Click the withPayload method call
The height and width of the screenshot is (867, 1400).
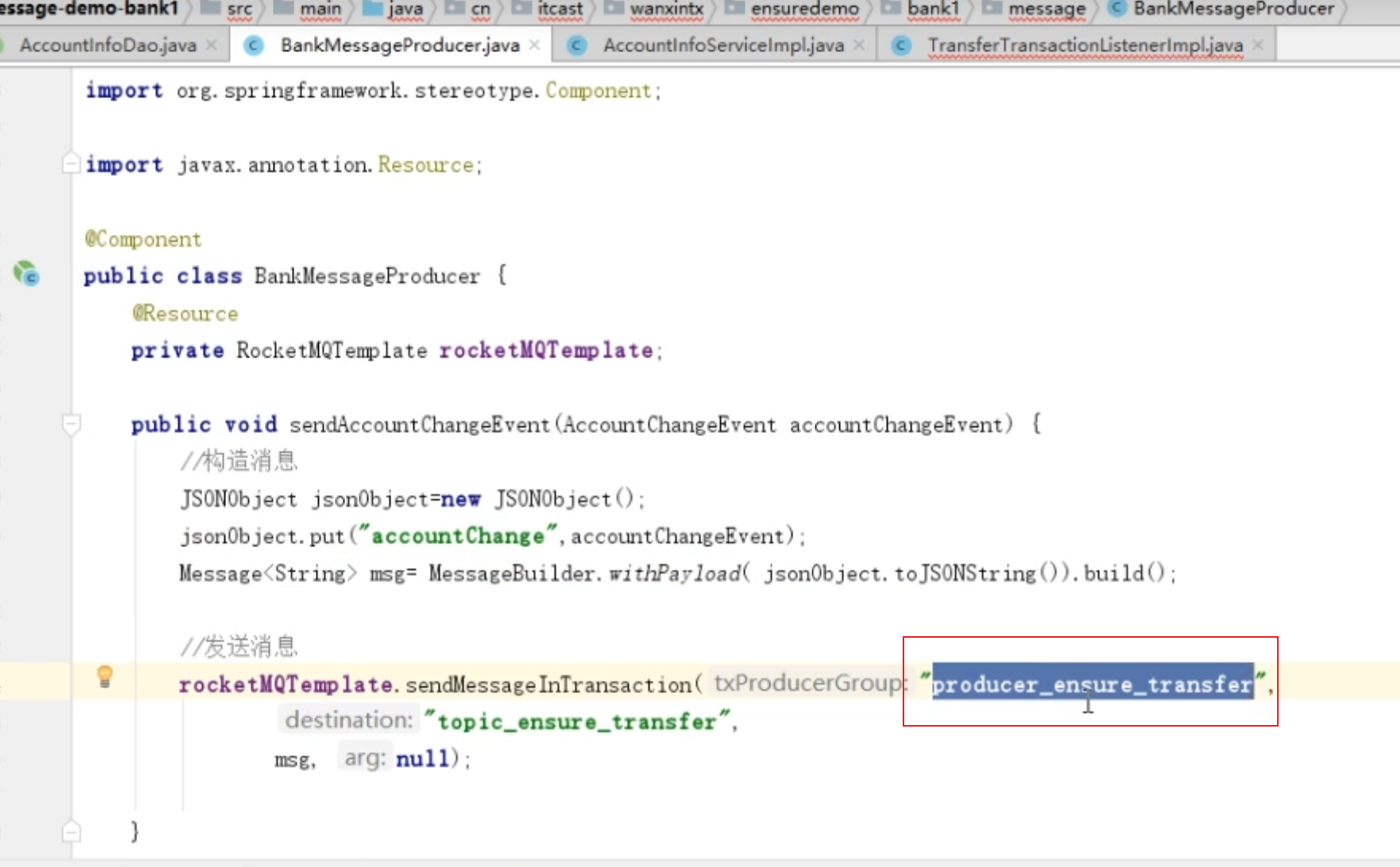pos(674,573)
